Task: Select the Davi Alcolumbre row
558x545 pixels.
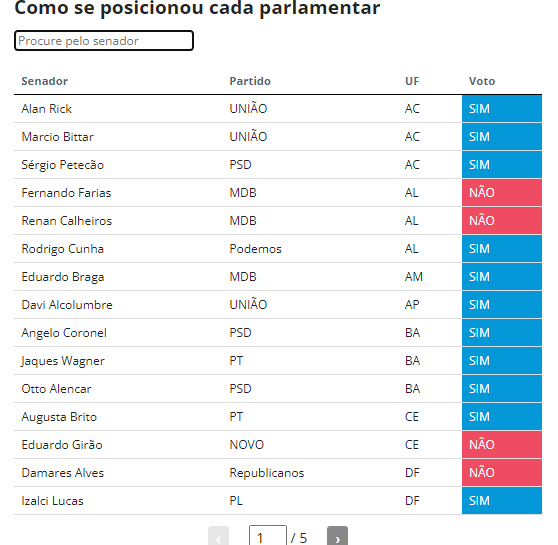Action: pyautogui.click(x=278, y=305)
